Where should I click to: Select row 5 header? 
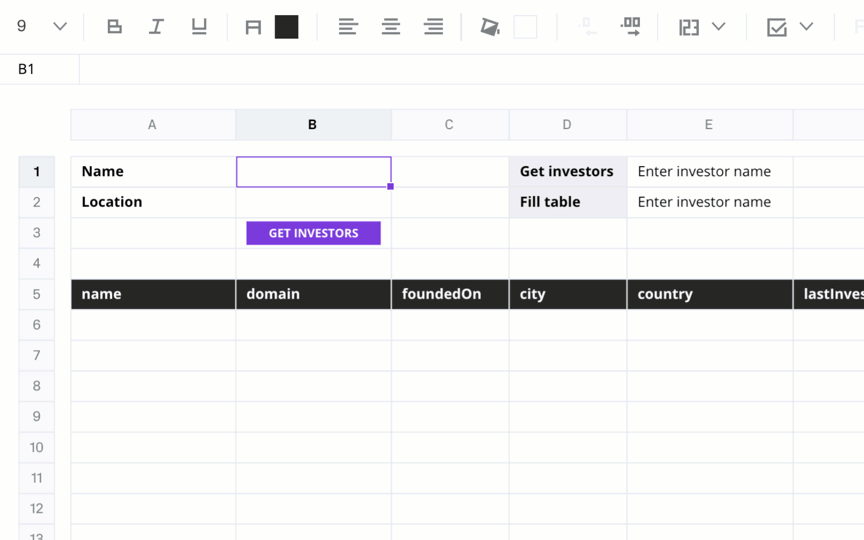click(36, 294)
